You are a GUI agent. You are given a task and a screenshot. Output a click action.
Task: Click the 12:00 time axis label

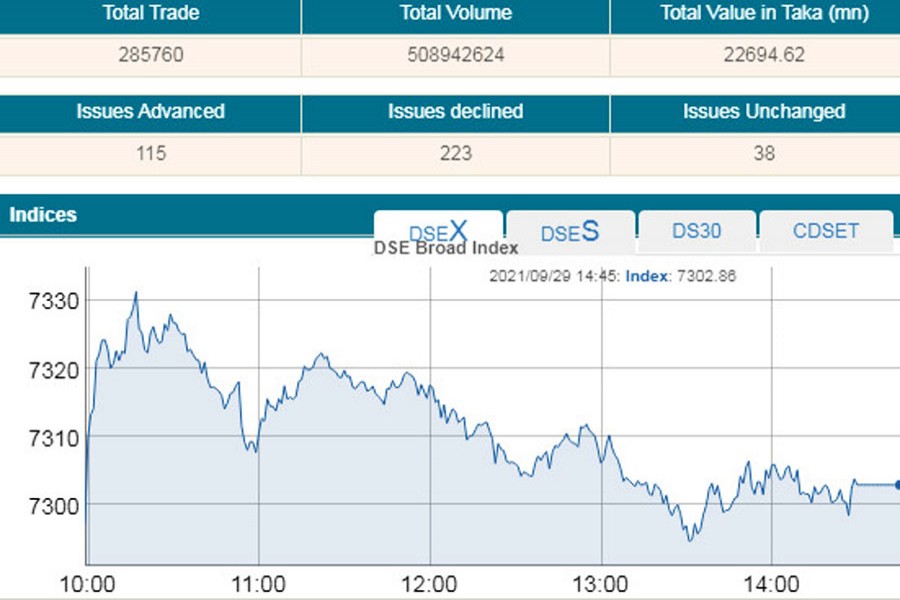click(431, 584)
